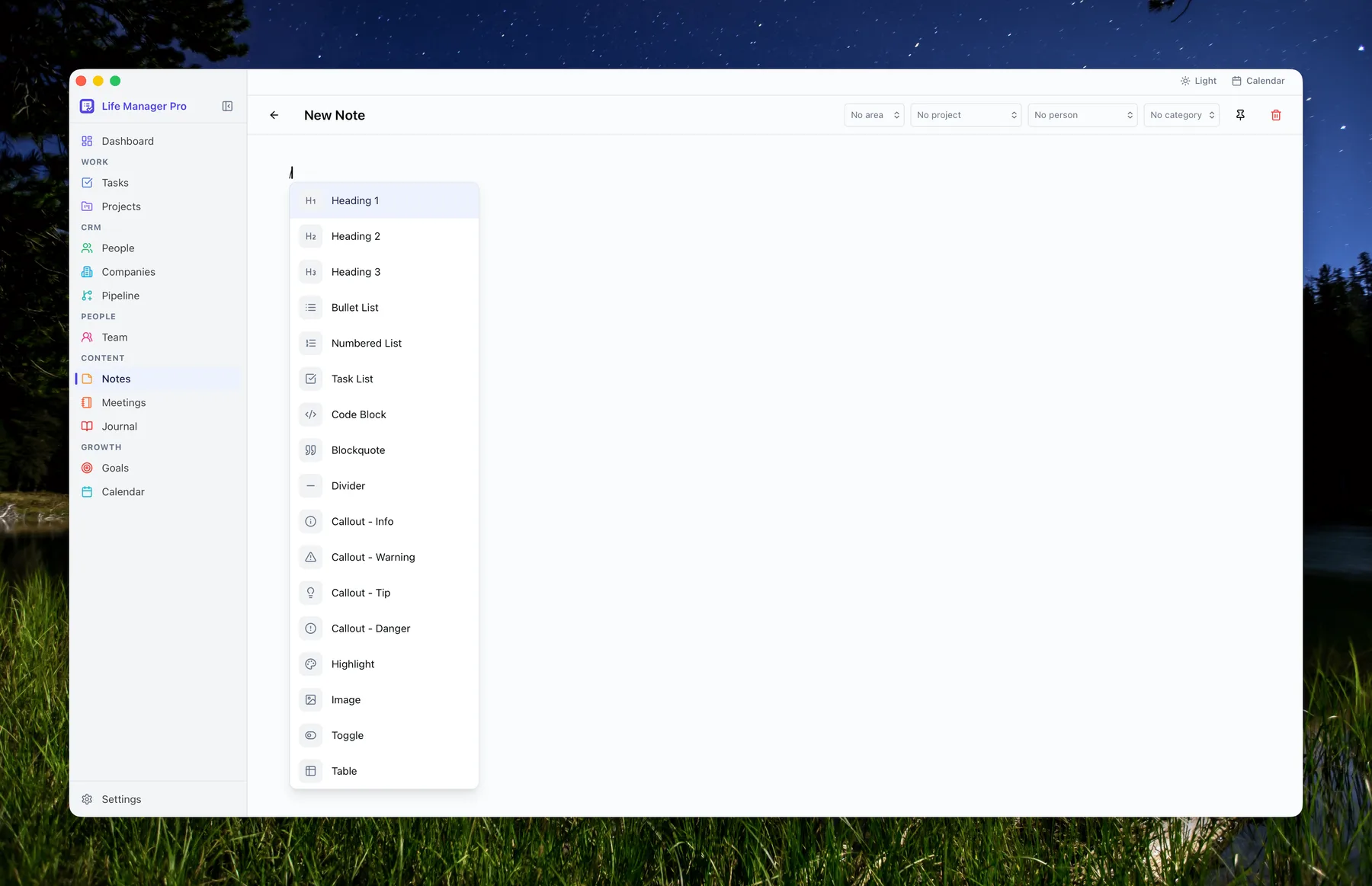Screen dimensions: 1372x886
Task: Choose Numbered List in the slash menu
Action: (x=384, y=344)
